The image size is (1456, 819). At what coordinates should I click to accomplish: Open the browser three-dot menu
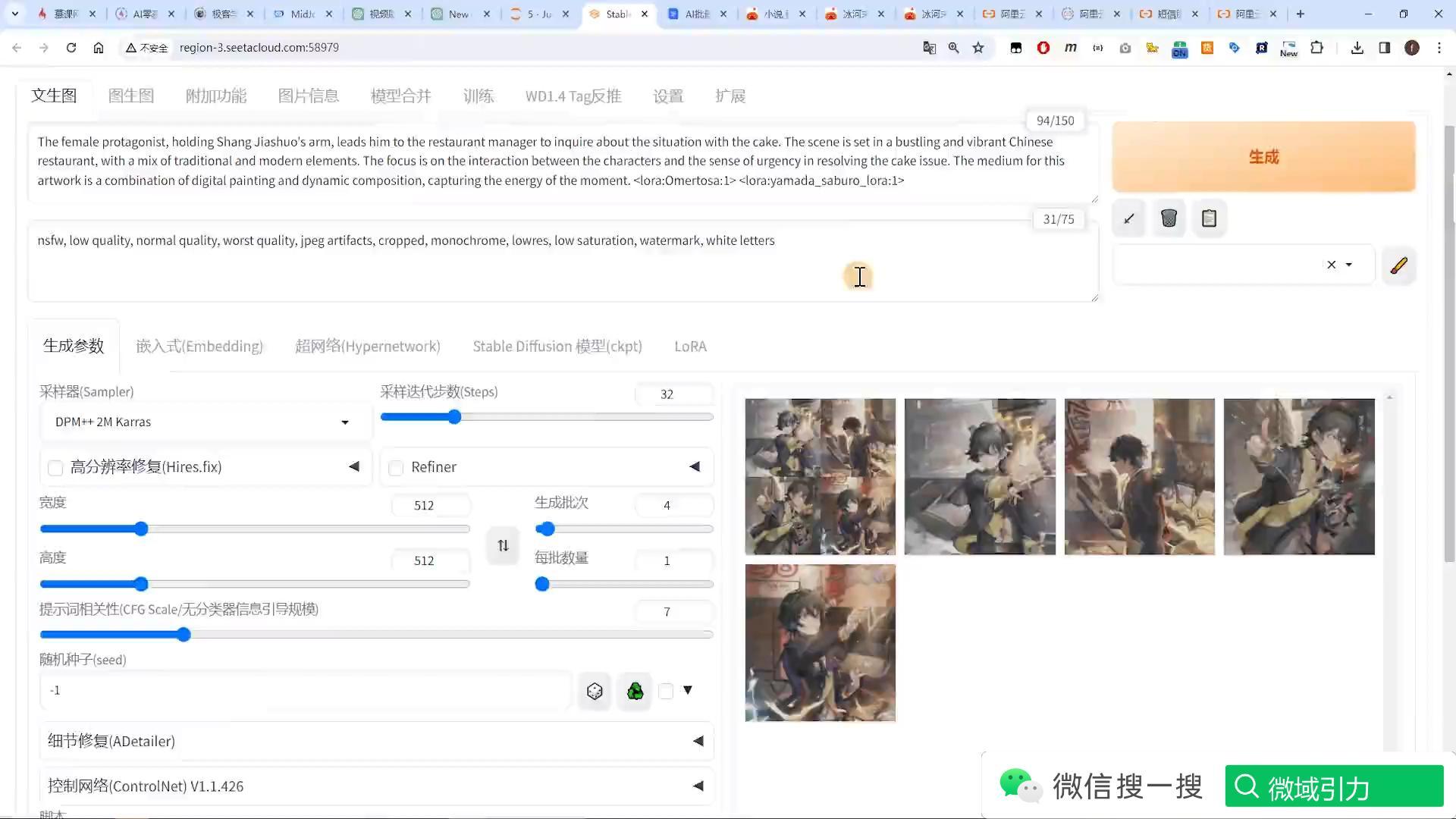[1439, 48]
